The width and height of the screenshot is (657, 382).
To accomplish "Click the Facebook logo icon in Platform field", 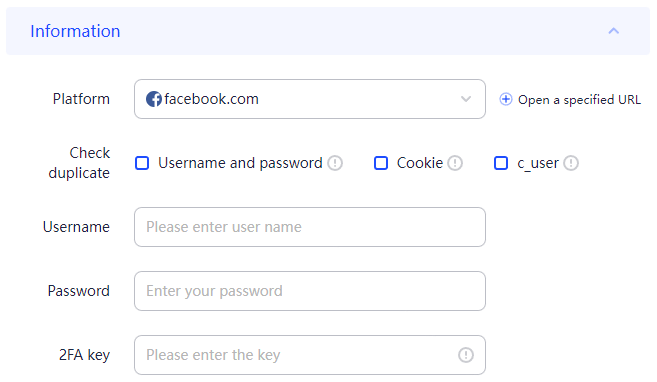I will 154,99.
